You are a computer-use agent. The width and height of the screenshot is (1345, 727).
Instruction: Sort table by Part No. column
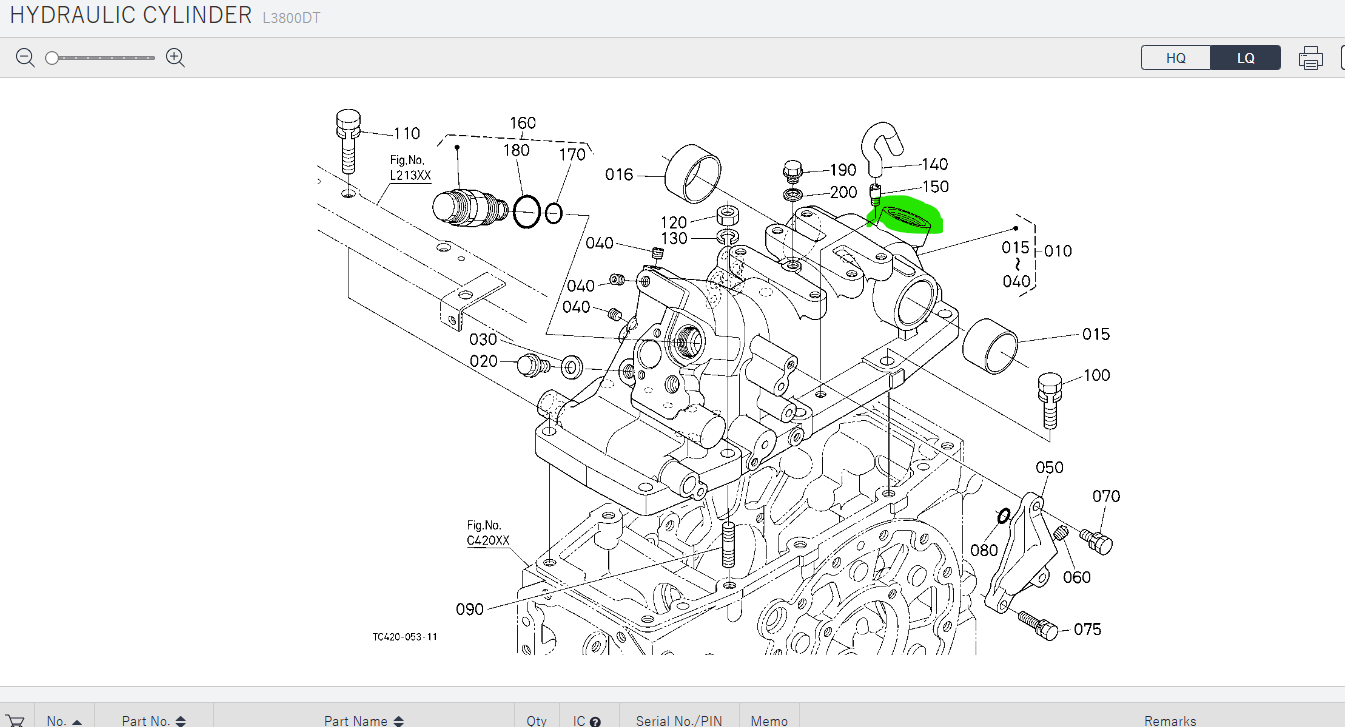pos(153,721)
